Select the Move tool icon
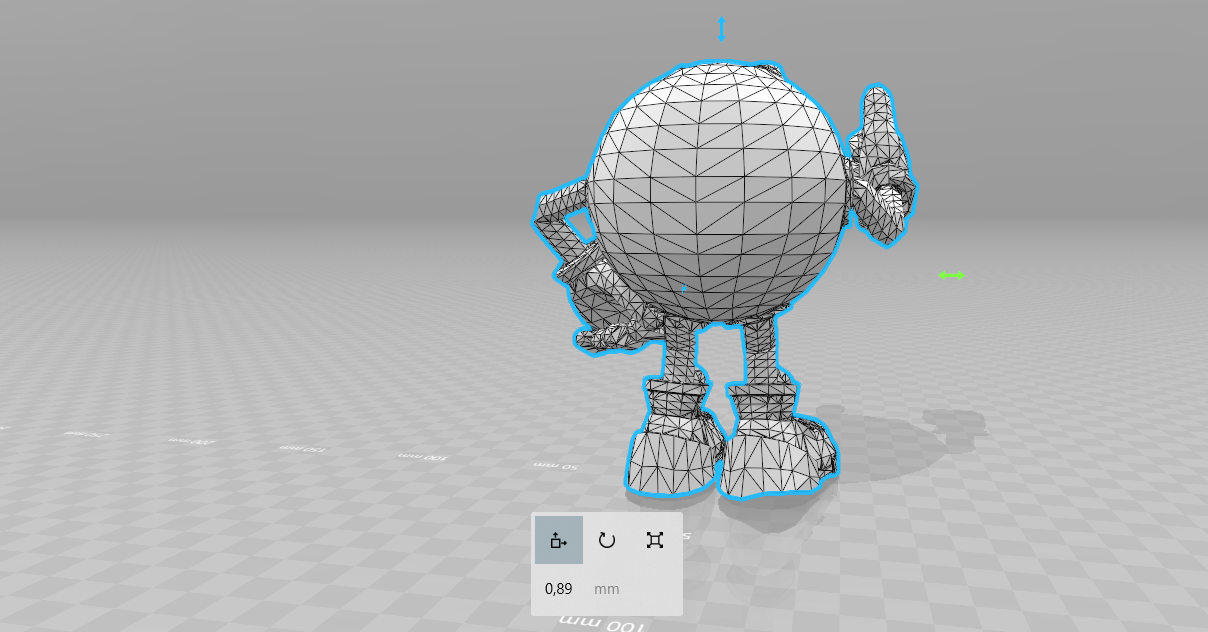Viewport: 1208px width, 632px height. click(x=558, y=540)
